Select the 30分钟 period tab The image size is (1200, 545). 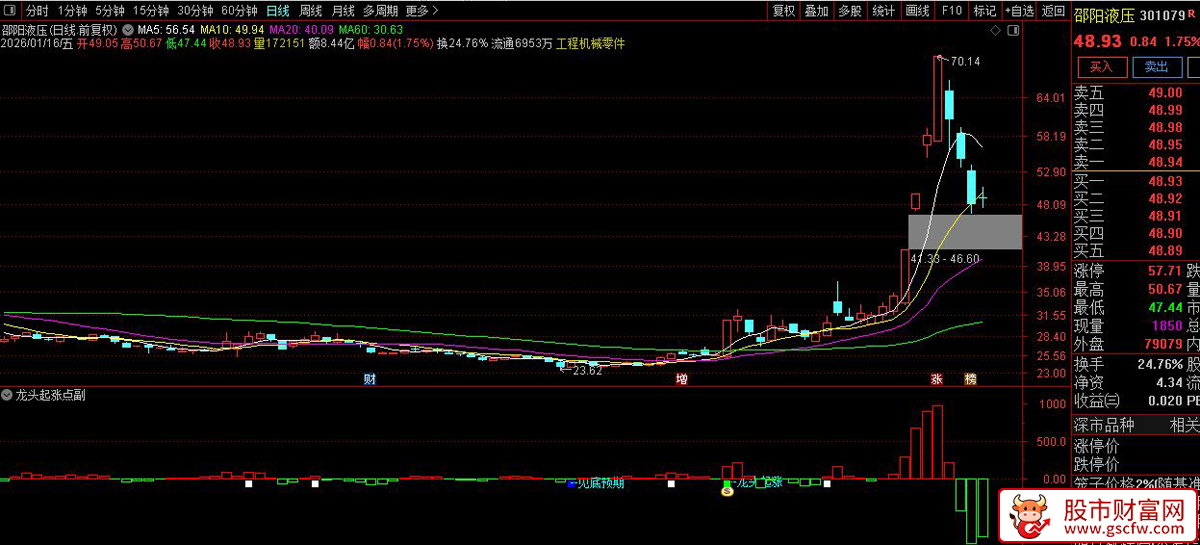tap(195, 11)
